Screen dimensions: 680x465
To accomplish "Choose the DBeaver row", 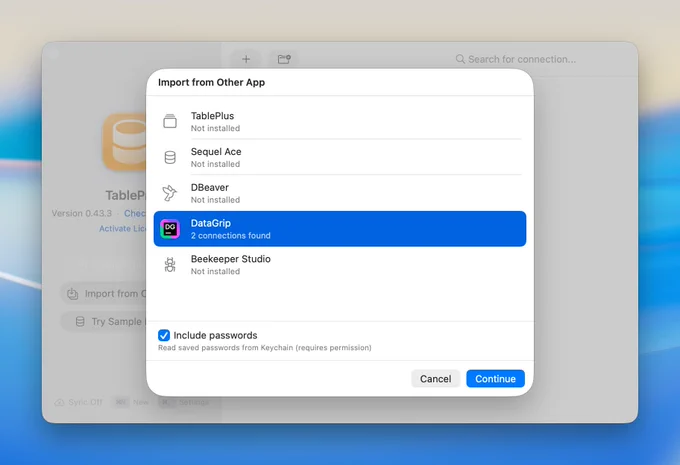I will [x=340, y=193].
